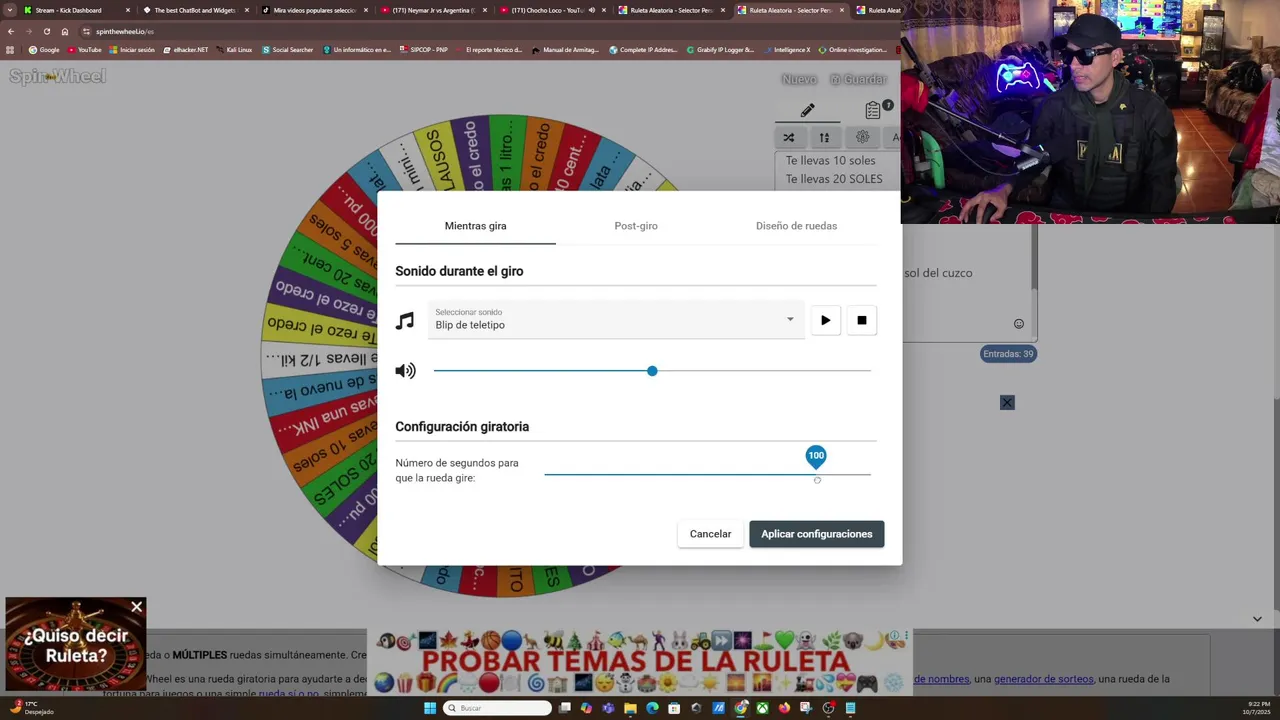Open the bookmarks apps grid icon

coord(10,50)
